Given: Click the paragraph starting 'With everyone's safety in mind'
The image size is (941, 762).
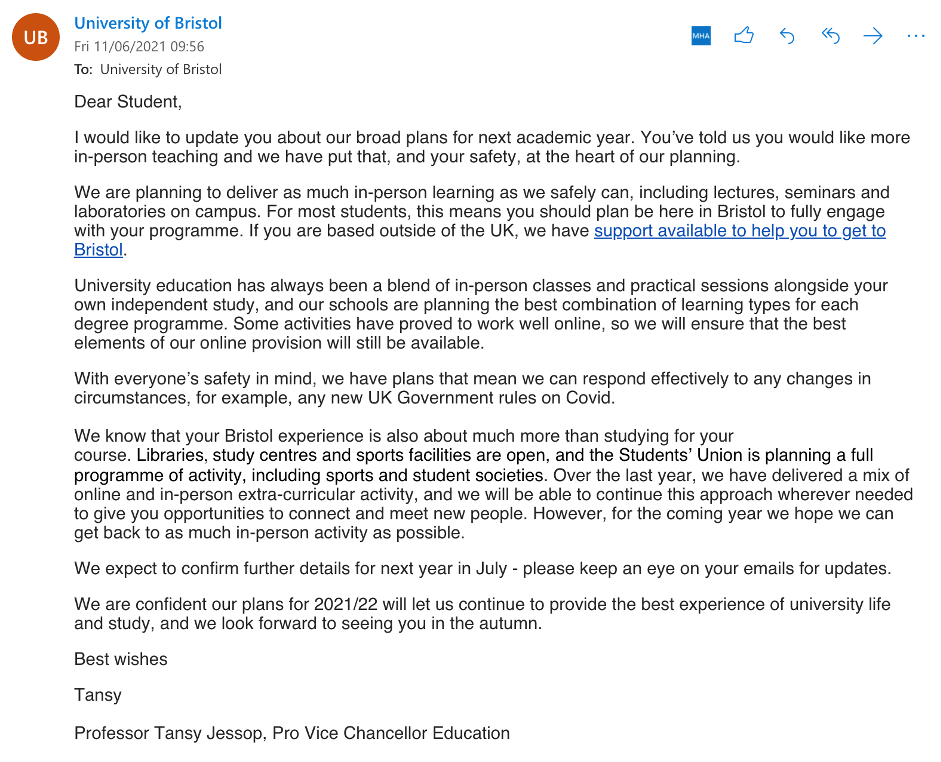Looking at the screenshot, I should coord(472,388).
